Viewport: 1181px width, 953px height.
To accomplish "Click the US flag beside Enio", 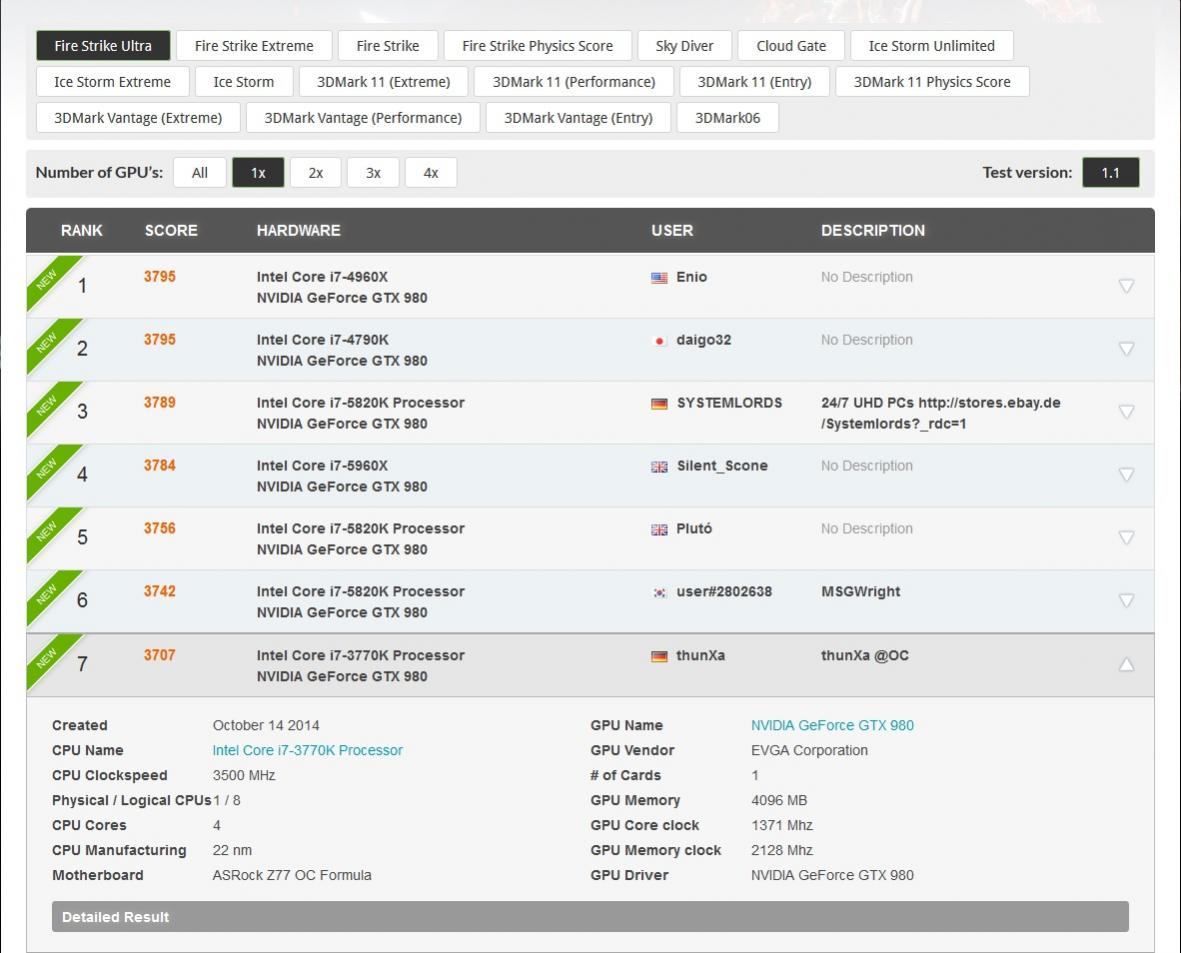I will [659, 278].
